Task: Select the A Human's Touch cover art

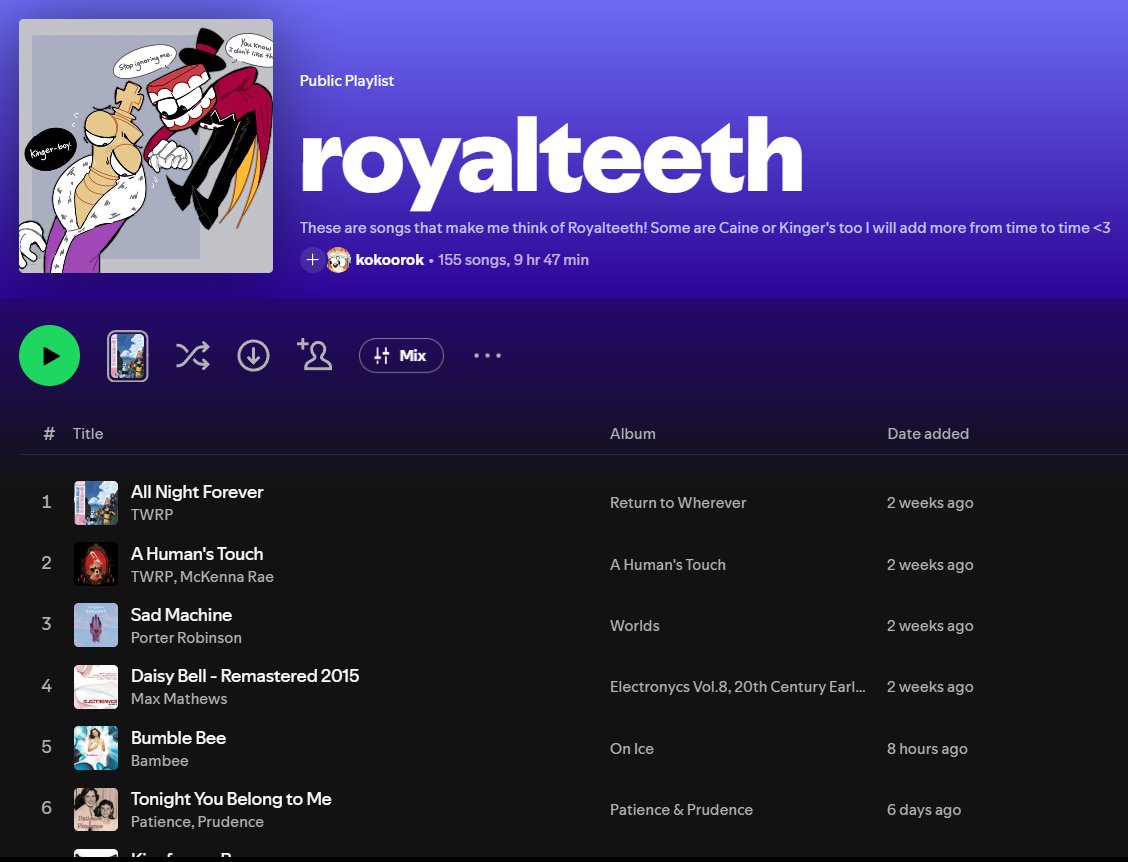Action: (x=96, y=564)
